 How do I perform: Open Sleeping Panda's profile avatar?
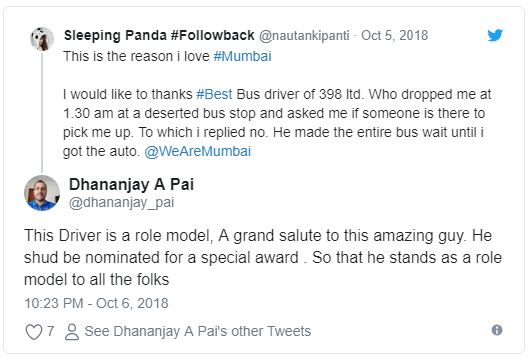click(x=42, y=39)
